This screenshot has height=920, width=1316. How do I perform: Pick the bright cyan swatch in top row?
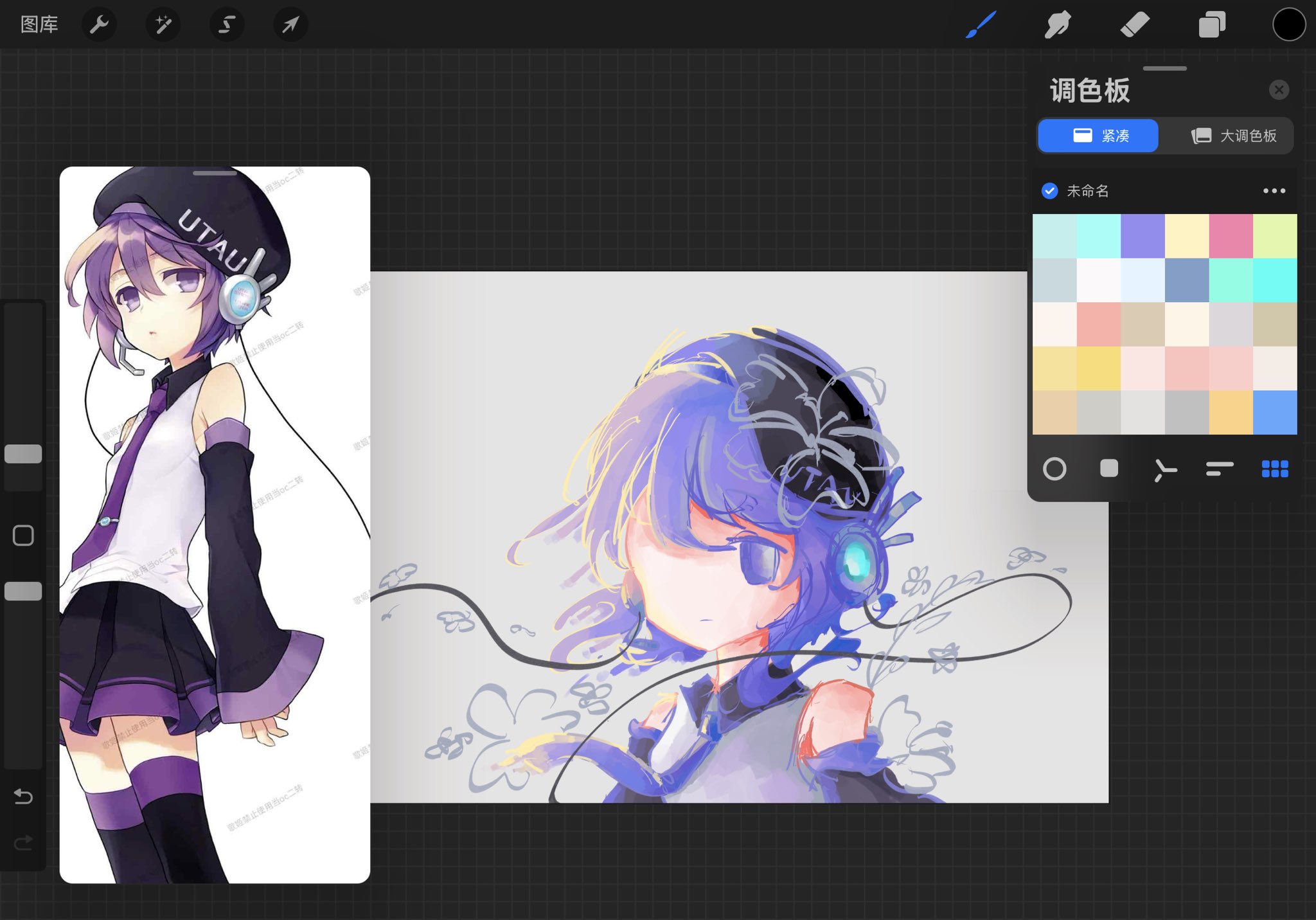(x=1098, y=236)
